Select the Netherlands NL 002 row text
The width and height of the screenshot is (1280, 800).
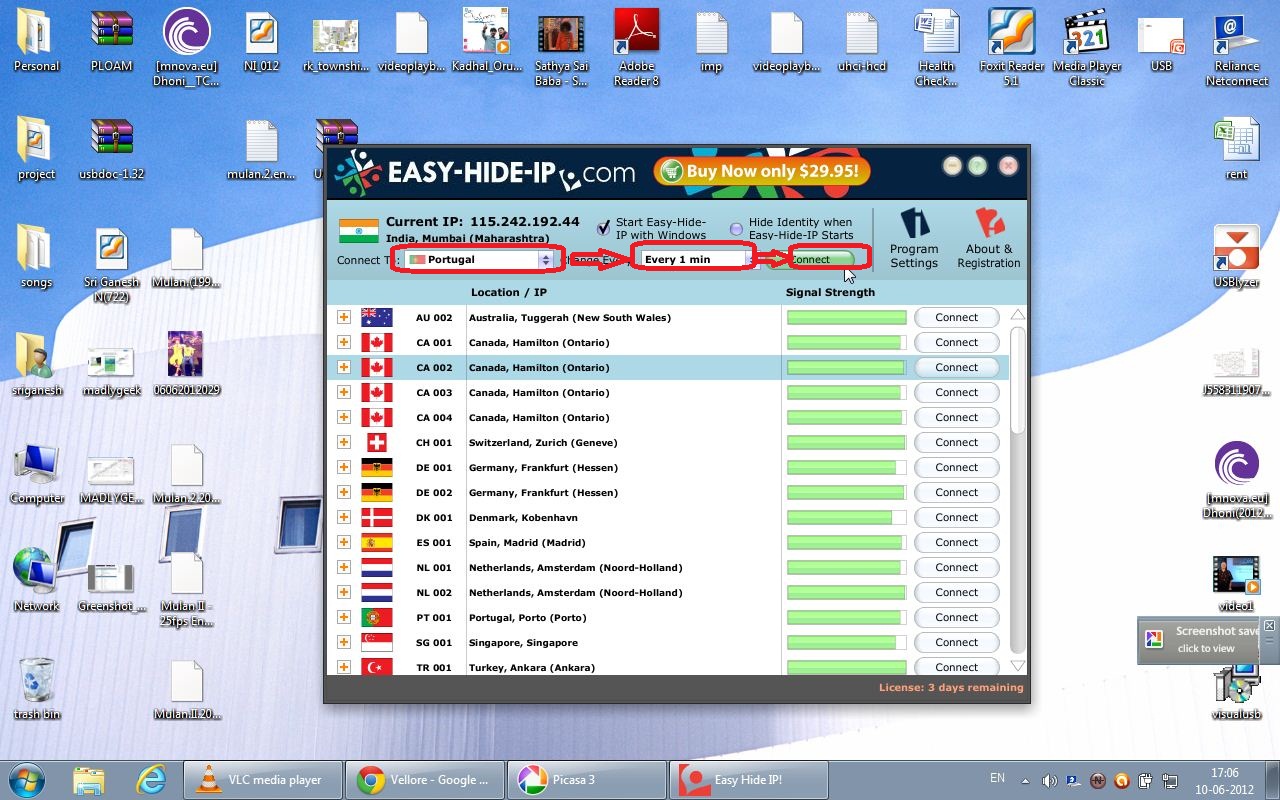click(x=575, y=592)
